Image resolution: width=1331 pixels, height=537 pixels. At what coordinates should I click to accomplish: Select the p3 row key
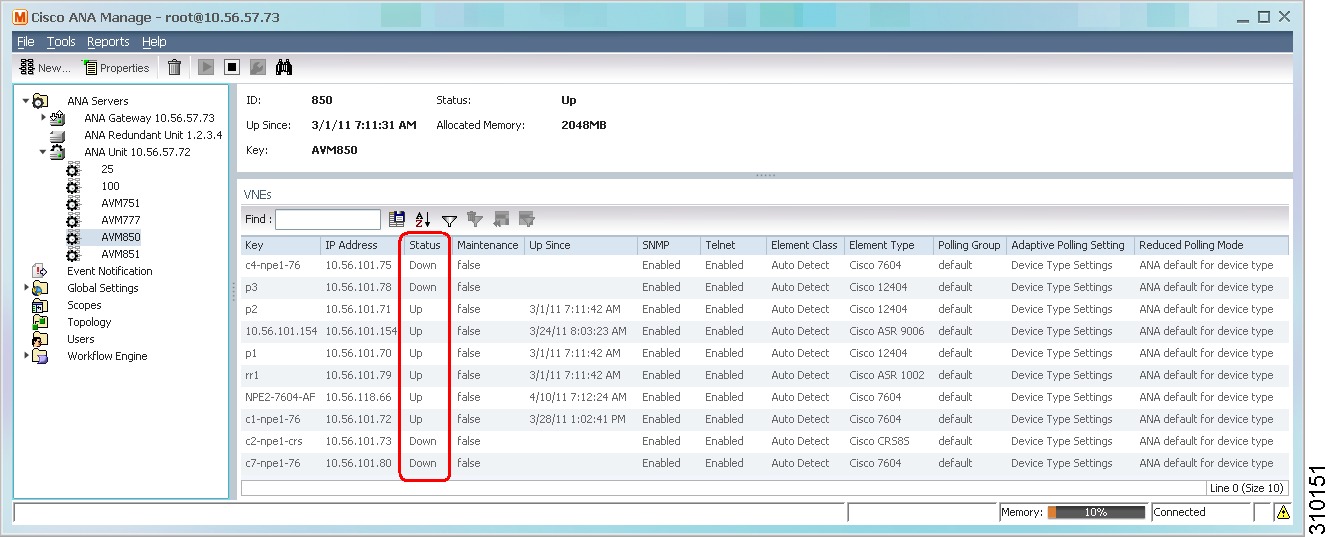point(251,287)
